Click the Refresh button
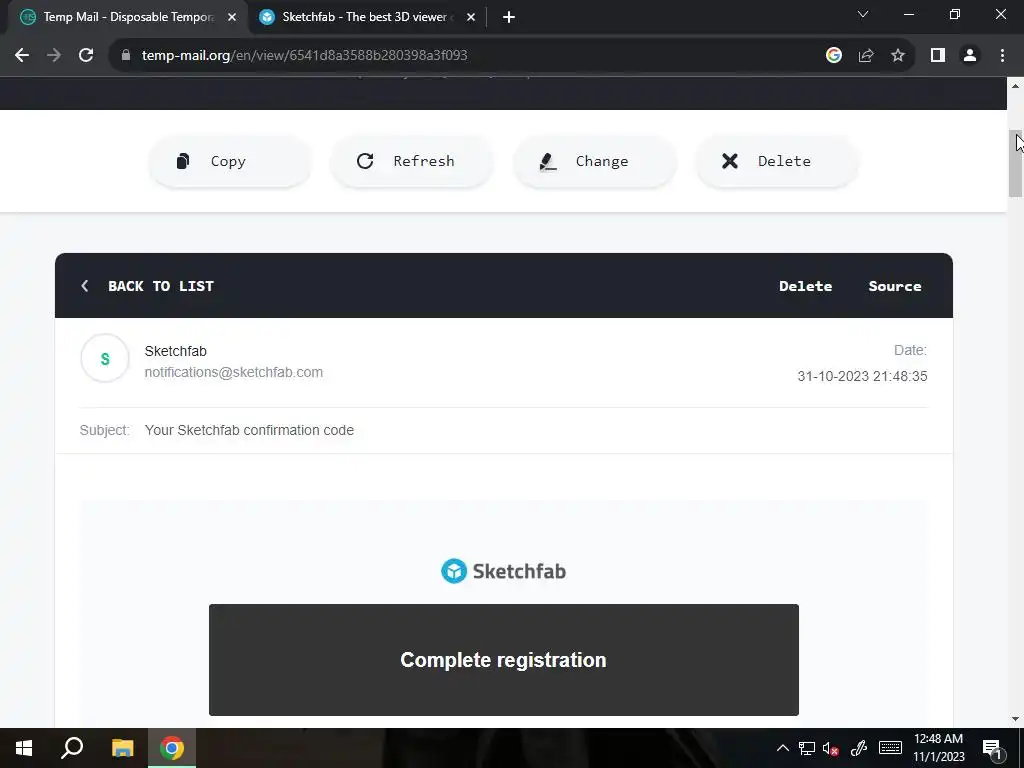This screenshot has height=768, width=1024. (x=412, y=161)
